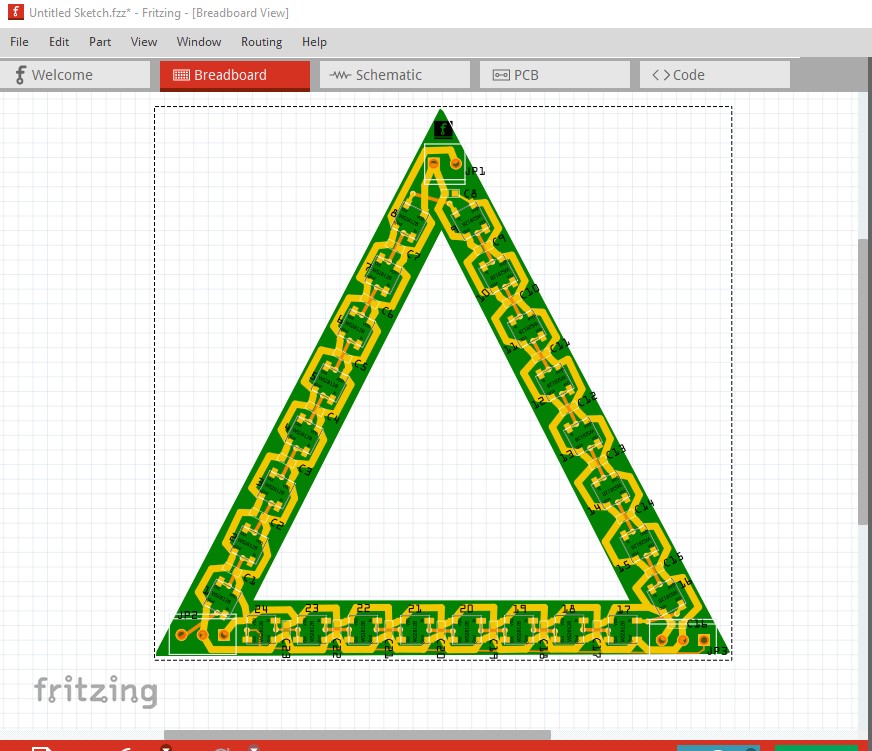Viewport: 872px width, 751px height.
Task: Click the LED chip labeled 21
Action: (414, 629)
